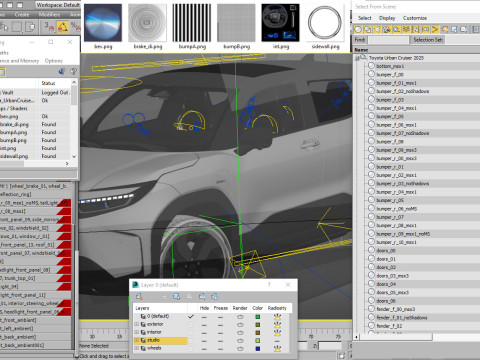Collapse Toyota Urban Cruiser 2025 tree node

pyautogui.click(x=357, y=58)
